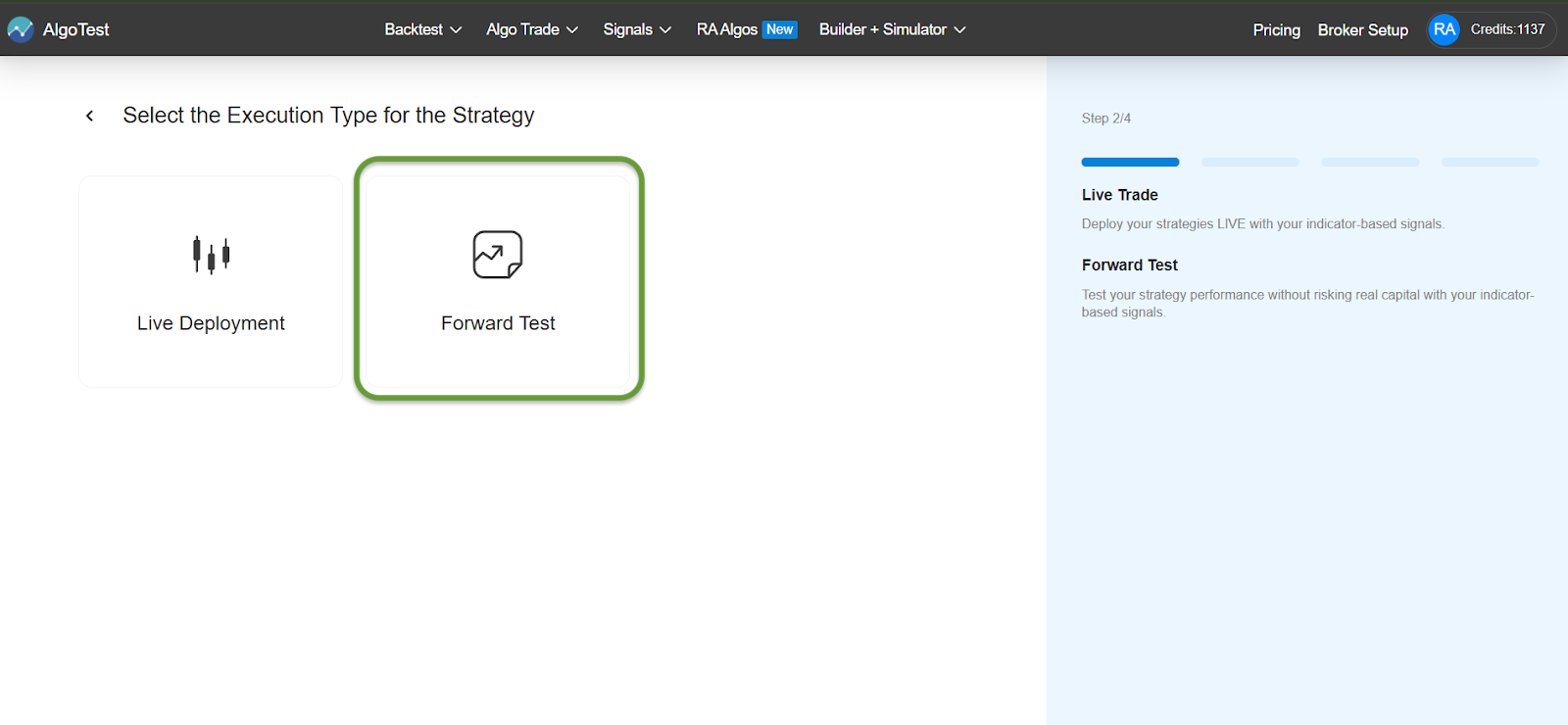Go to the Pricing page

(x=1276, y=30)
